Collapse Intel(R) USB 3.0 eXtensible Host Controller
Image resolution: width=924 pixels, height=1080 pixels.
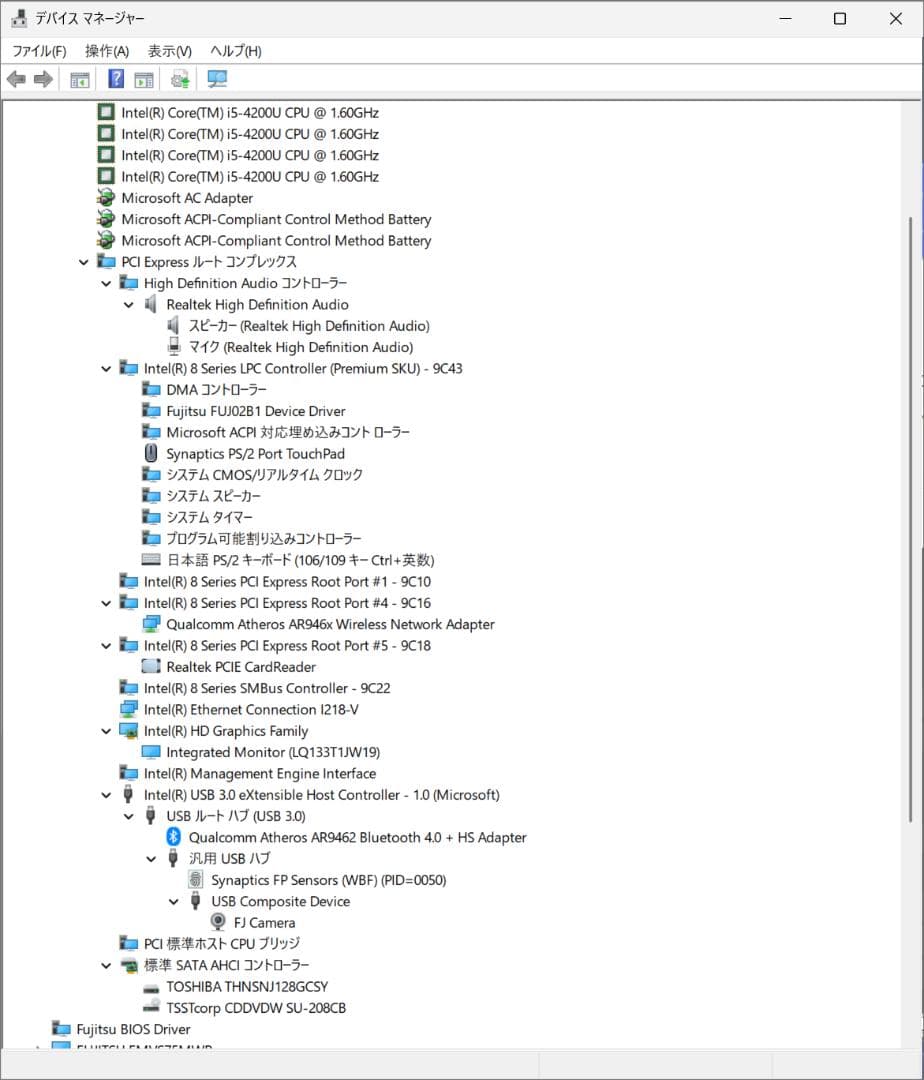click(x=106, y=795)
